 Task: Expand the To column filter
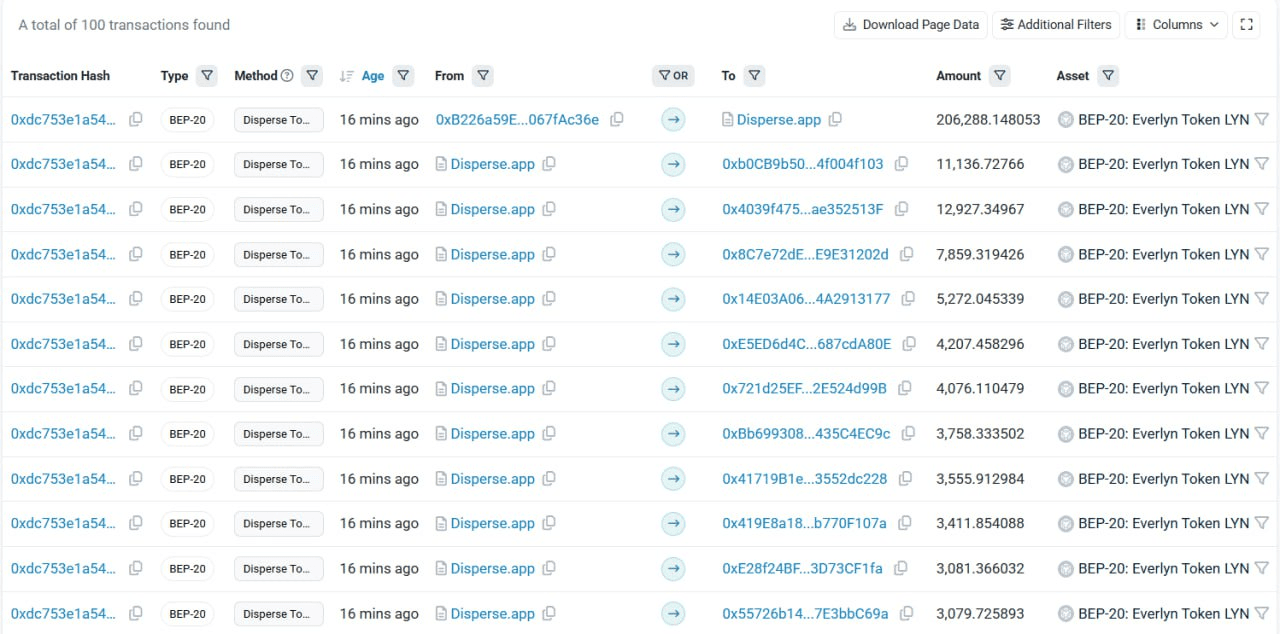point(754,75)
